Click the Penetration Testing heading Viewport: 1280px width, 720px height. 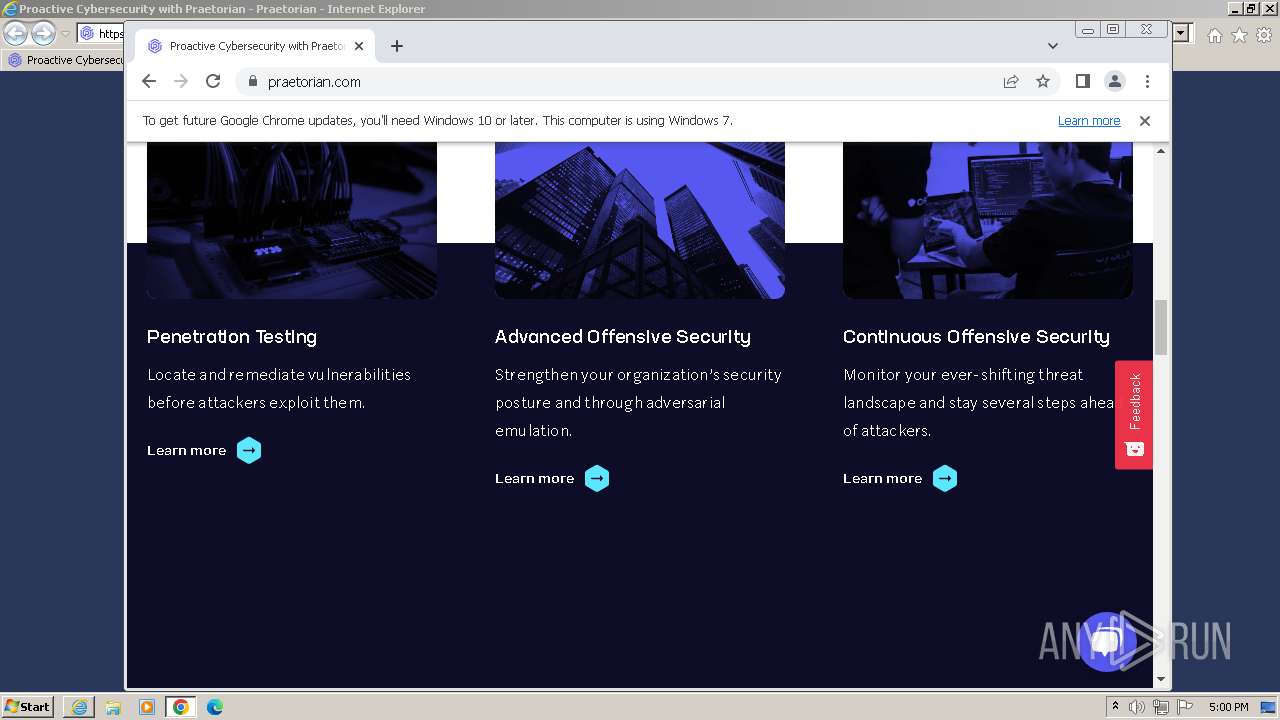(x=232, y=337)
